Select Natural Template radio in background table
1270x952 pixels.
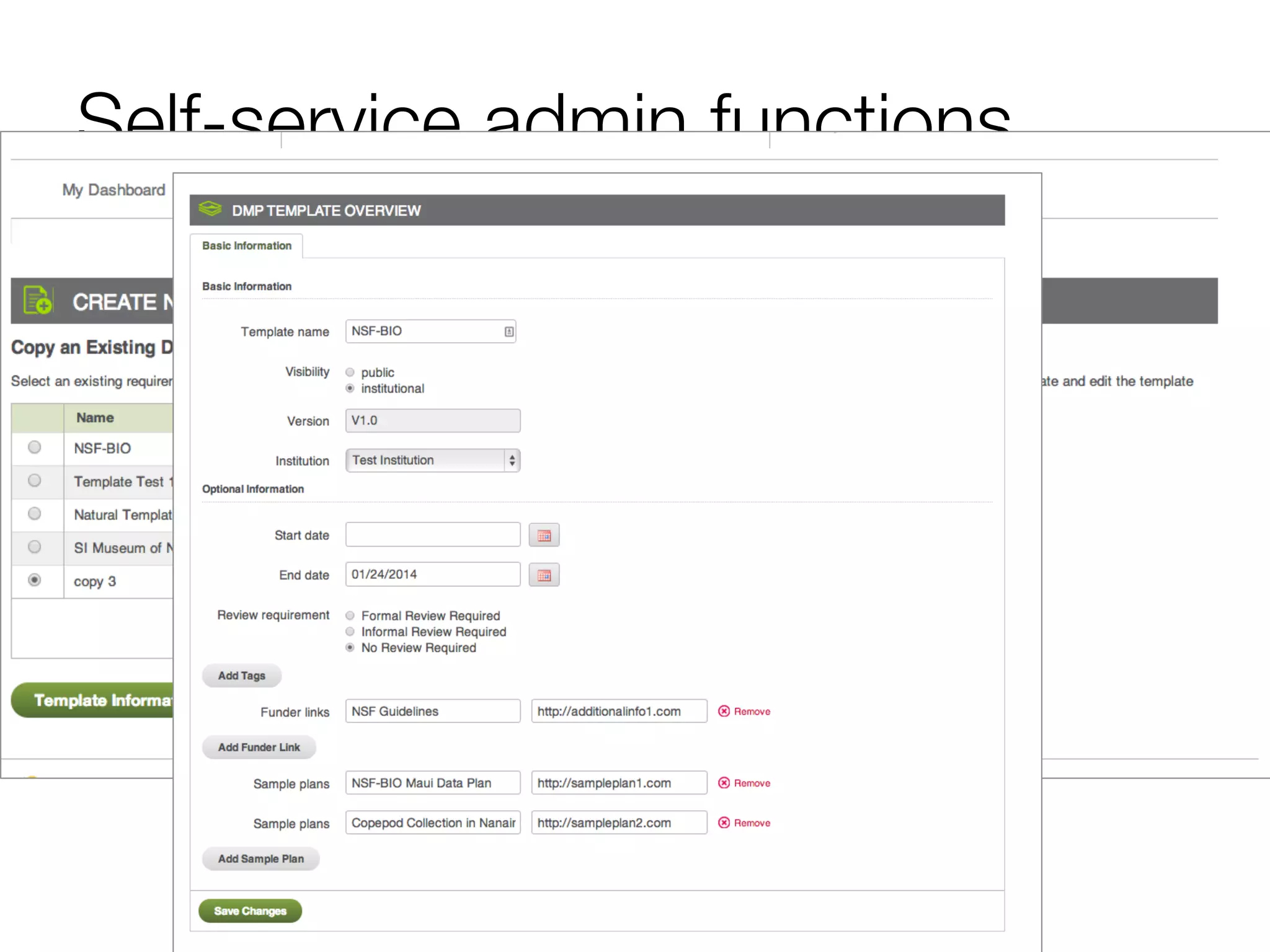click(35, 514)
